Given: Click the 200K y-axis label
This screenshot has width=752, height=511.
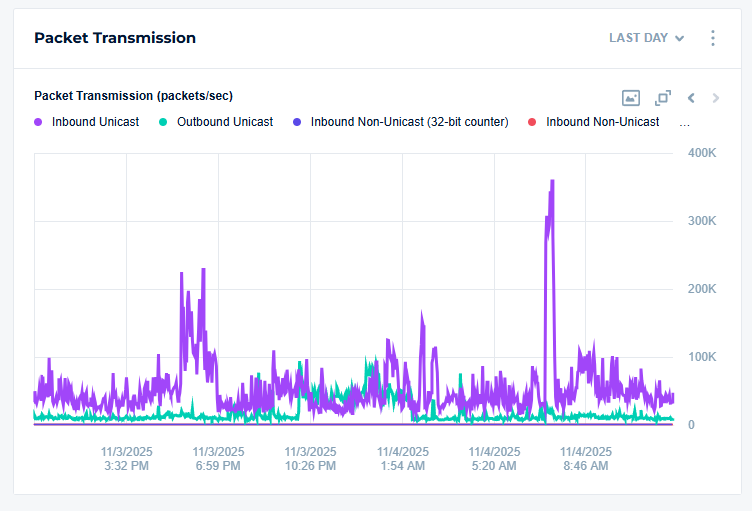Looking at the screenshot, I should 702,289.
